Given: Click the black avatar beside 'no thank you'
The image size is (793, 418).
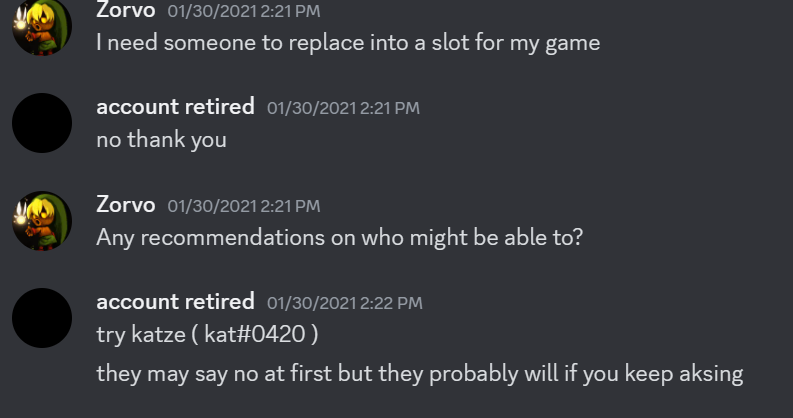Looking at the screenshot, I should click(42, 123).
